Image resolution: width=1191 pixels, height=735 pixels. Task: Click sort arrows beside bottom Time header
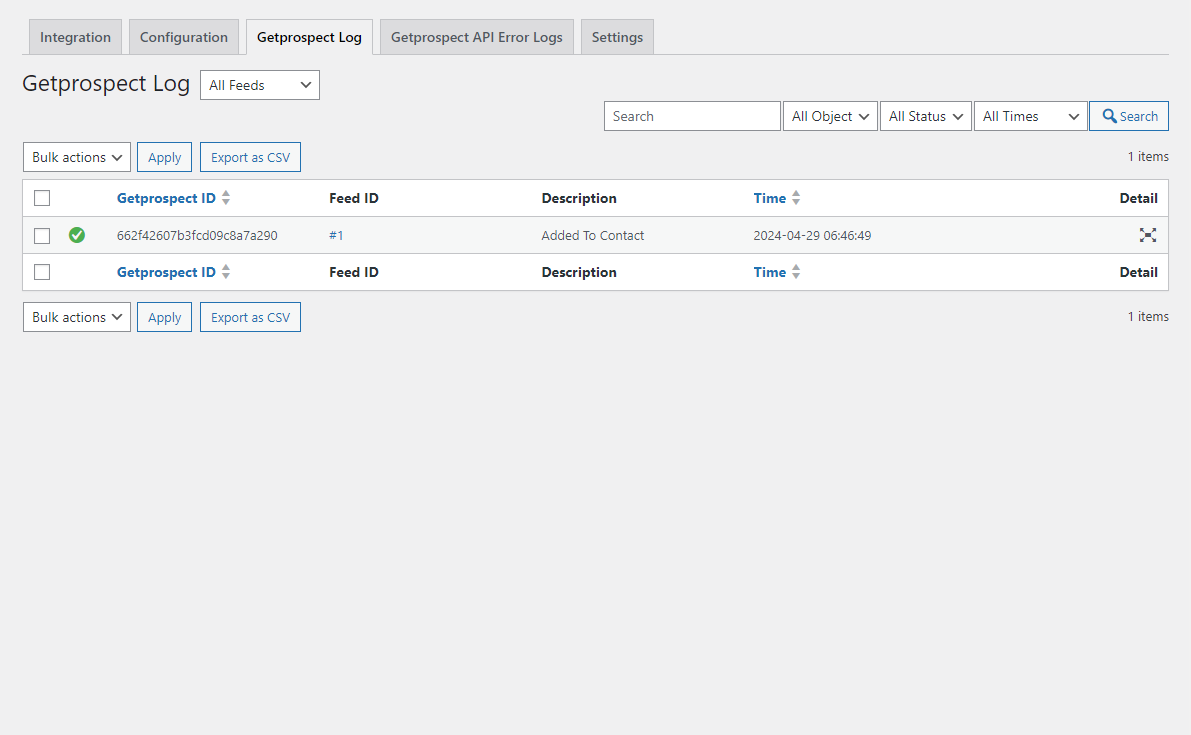pyautogui.click(x=796, y=272)
